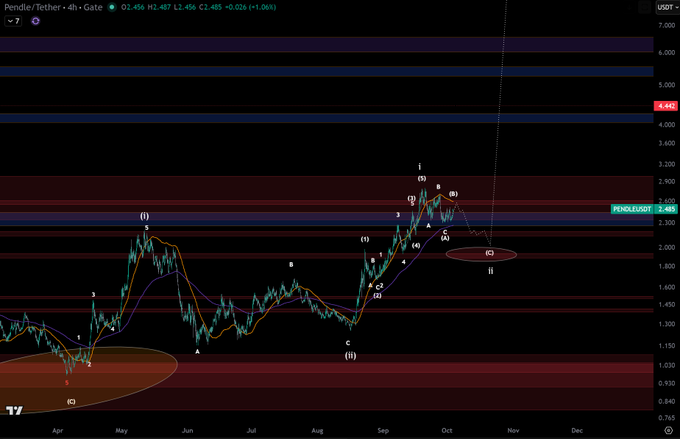Select the (4) wave label in September
This screenshot has width=680, height=439.
(416, 246)
